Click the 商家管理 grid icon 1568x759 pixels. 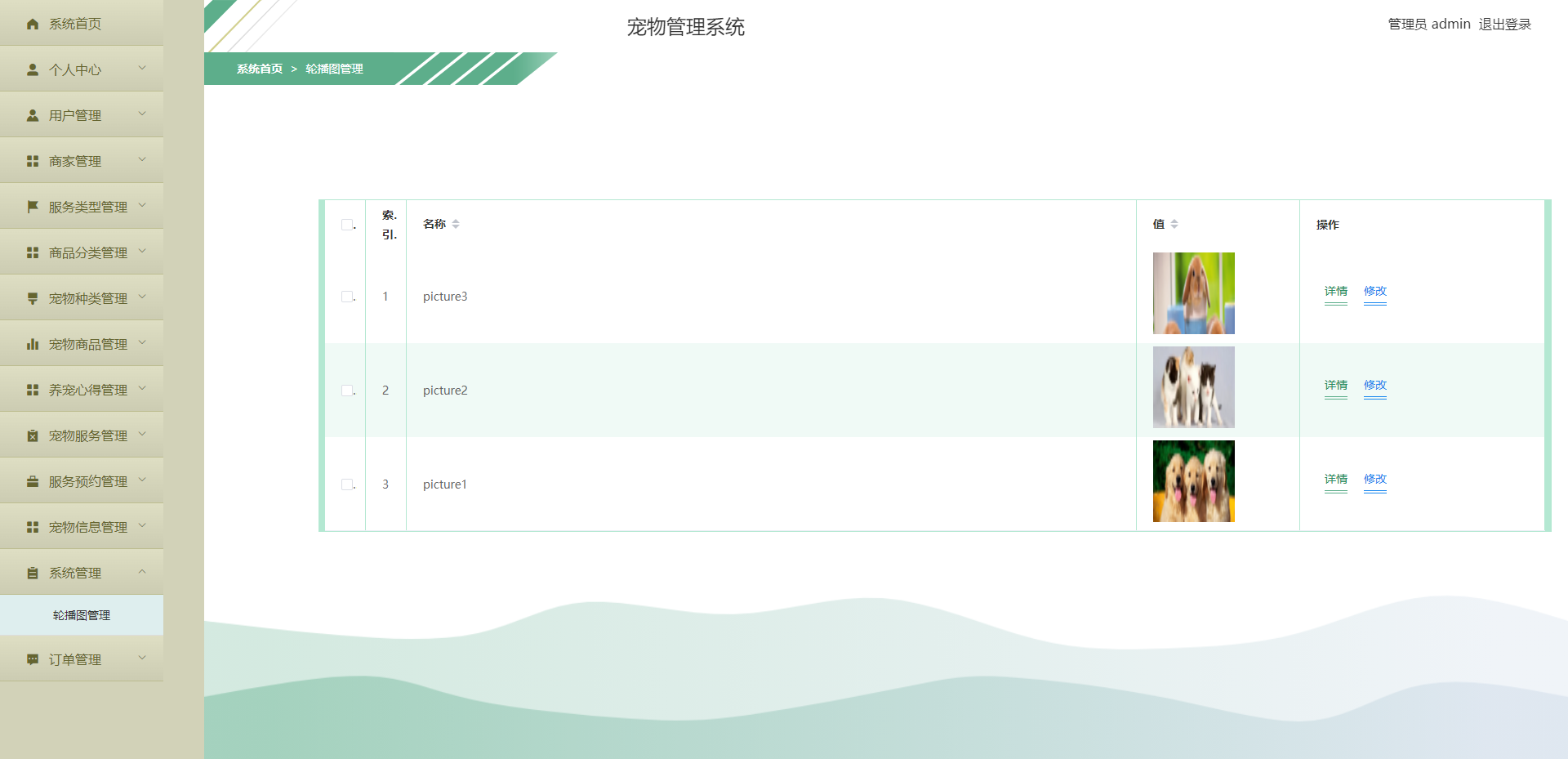[32, 160]
